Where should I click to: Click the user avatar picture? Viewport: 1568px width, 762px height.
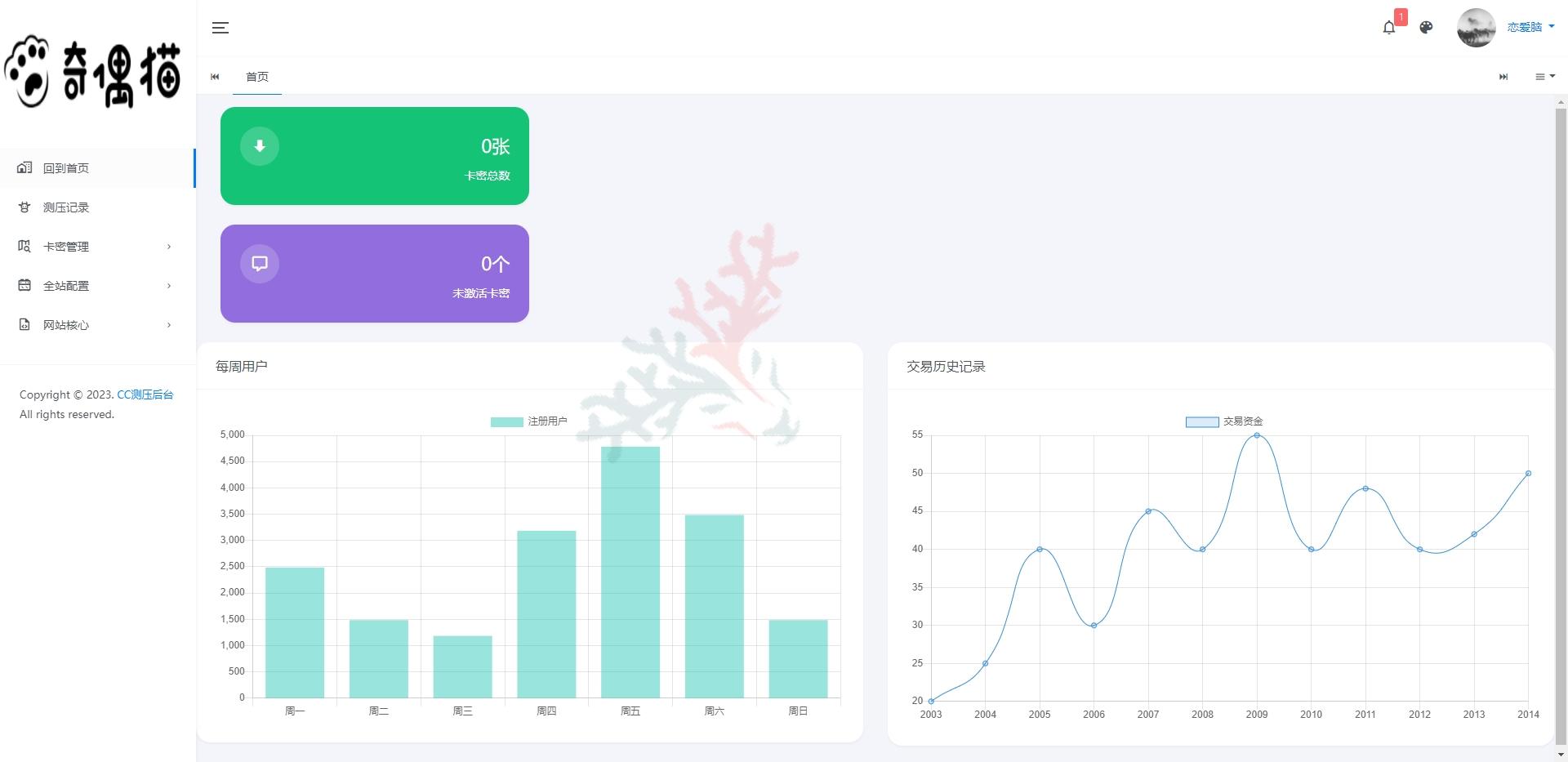1476,28
